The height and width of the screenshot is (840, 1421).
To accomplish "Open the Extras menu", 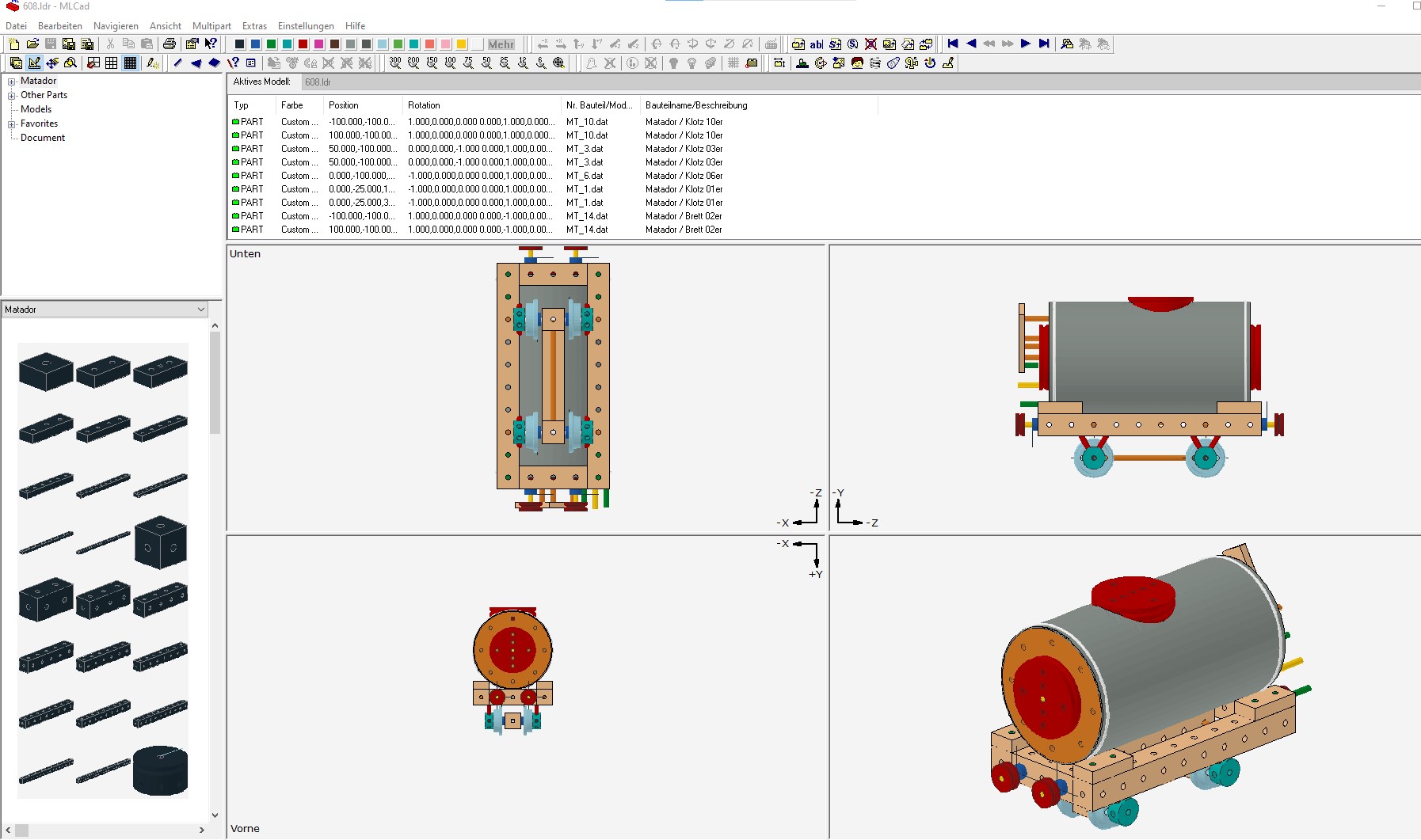I will pyautogui.click(x=254, y=26).
